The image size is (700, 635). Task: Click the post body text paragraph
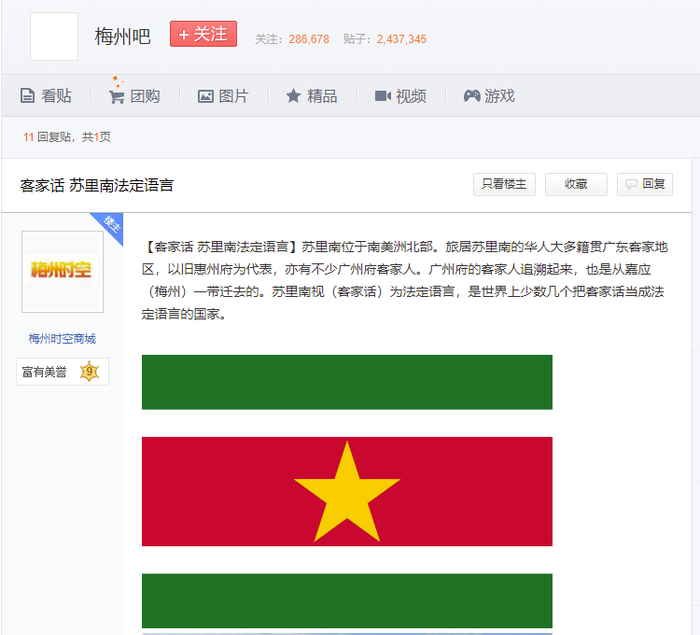(x=405, y=280)
